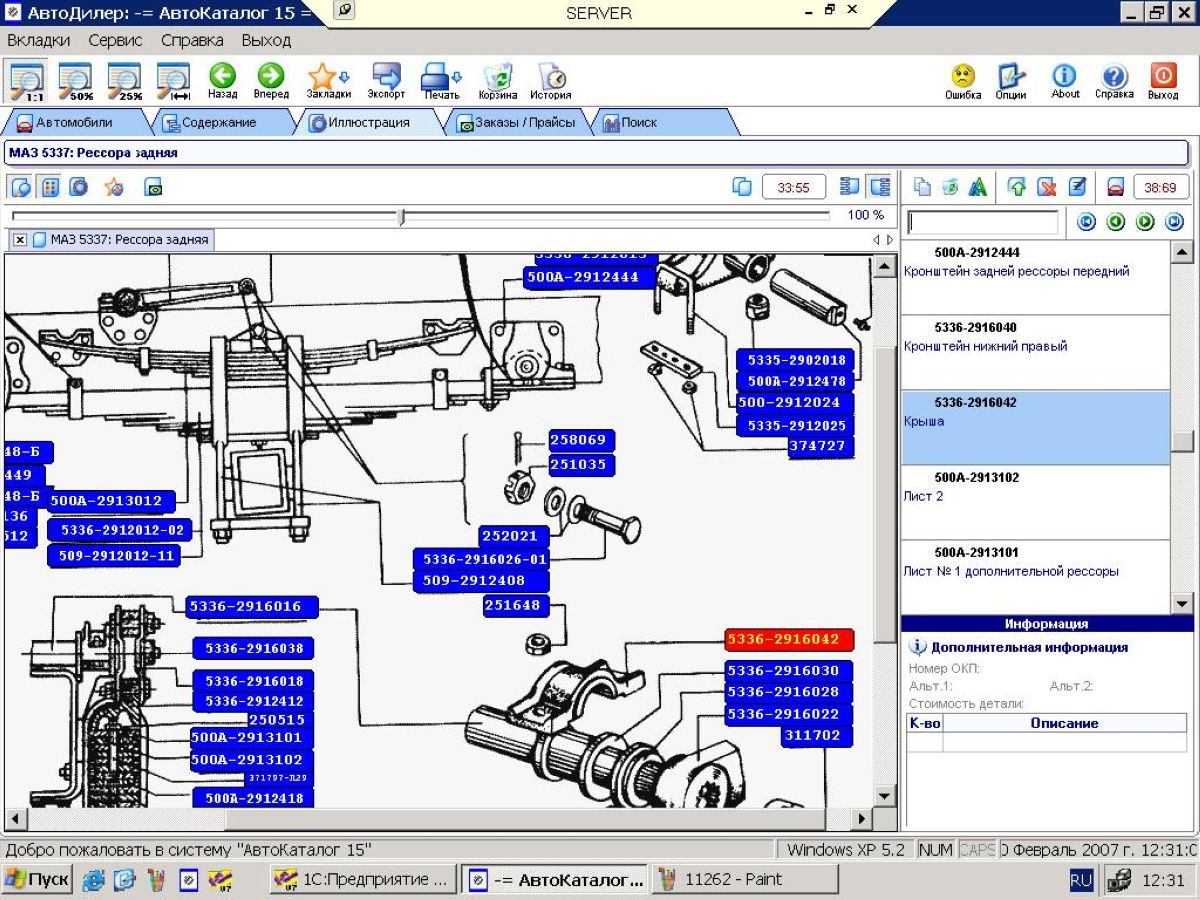Open Печать print dropdown
Image resolution: width=1200 pixels, height=900 pixels.
441,81
